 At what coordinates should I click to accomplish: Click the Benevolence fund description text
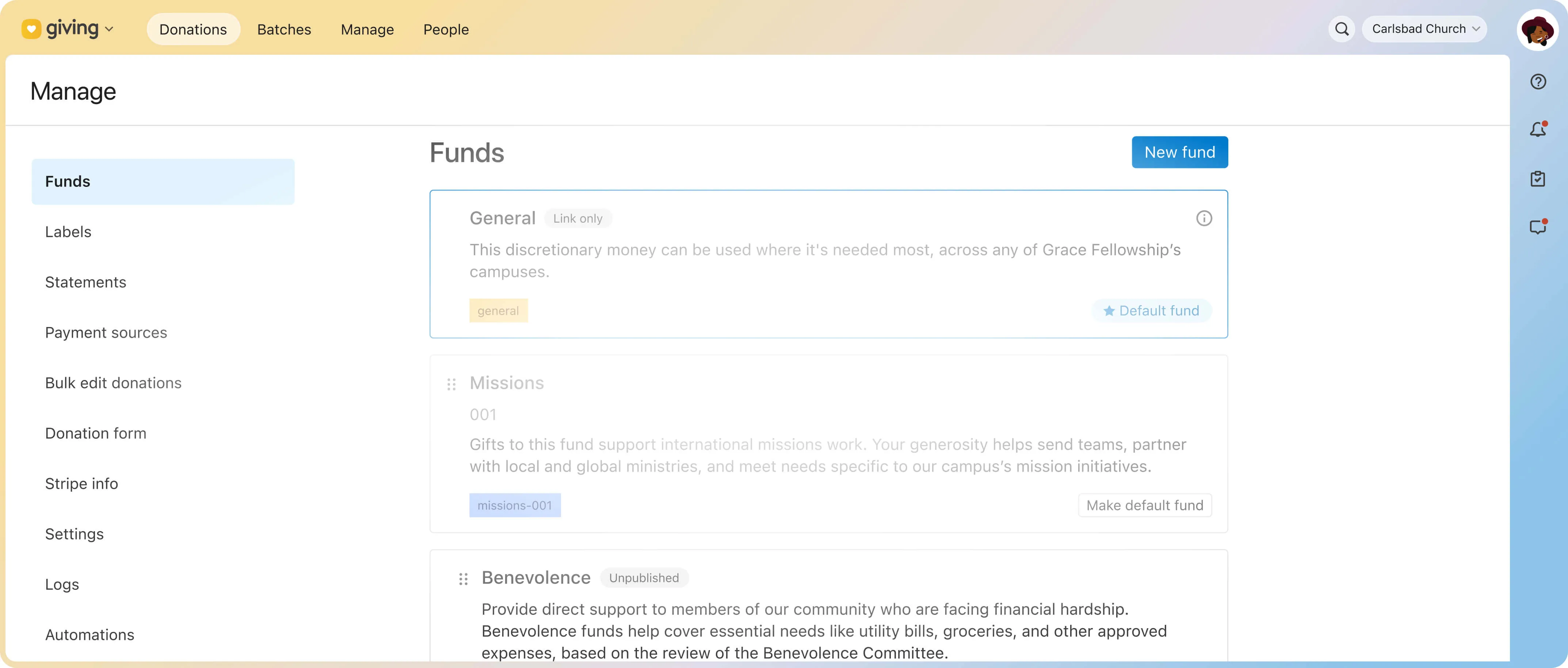click(x=824, y=631)
